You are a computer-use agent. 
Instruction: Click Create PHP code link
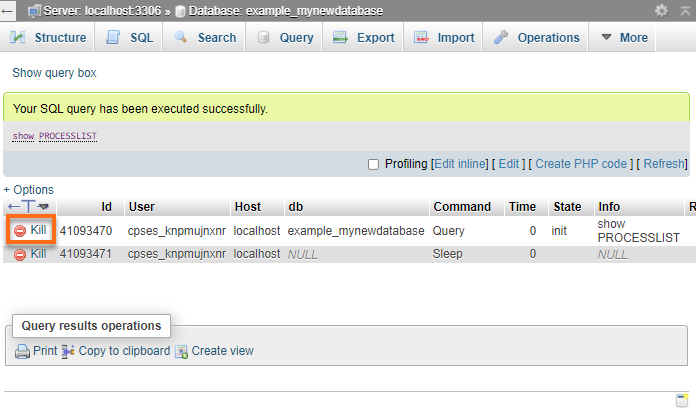click(x=581, y=164)
